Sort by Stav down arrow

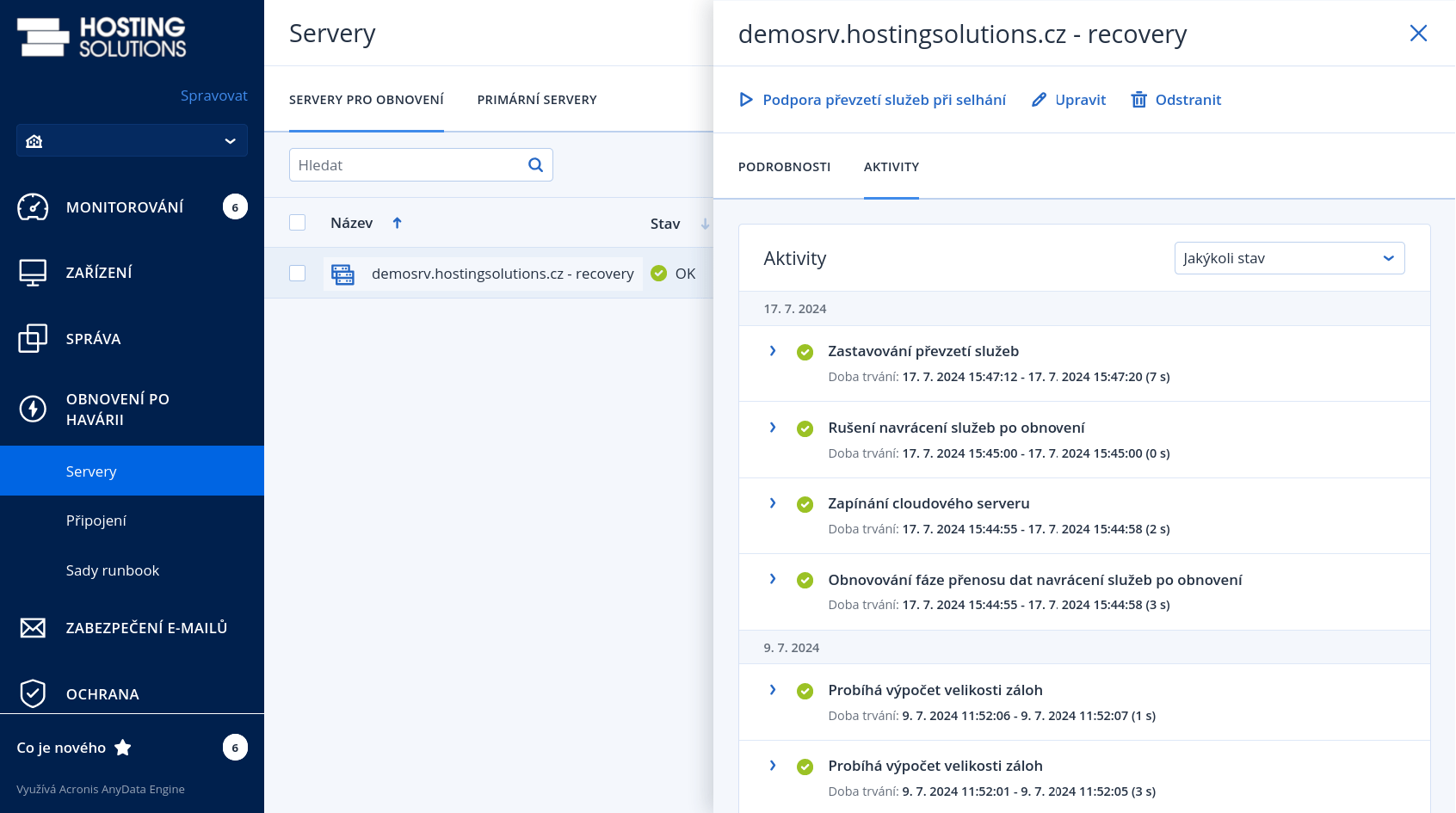click(x=705, y=224)
